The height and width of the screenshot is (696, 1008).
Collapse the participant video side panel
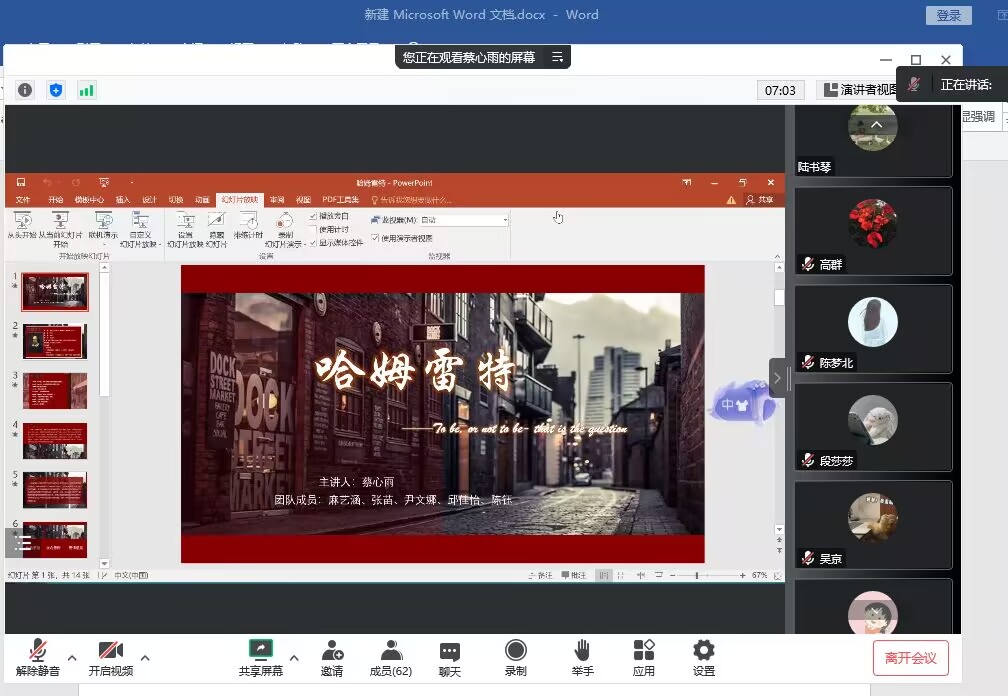(x=777, y=378)
